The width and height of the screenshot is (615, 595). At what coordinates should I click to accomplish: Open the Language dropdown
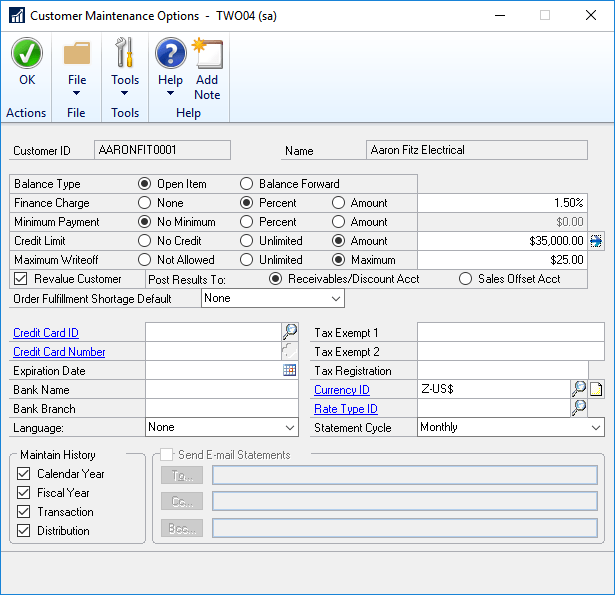[x=289, y=427]
